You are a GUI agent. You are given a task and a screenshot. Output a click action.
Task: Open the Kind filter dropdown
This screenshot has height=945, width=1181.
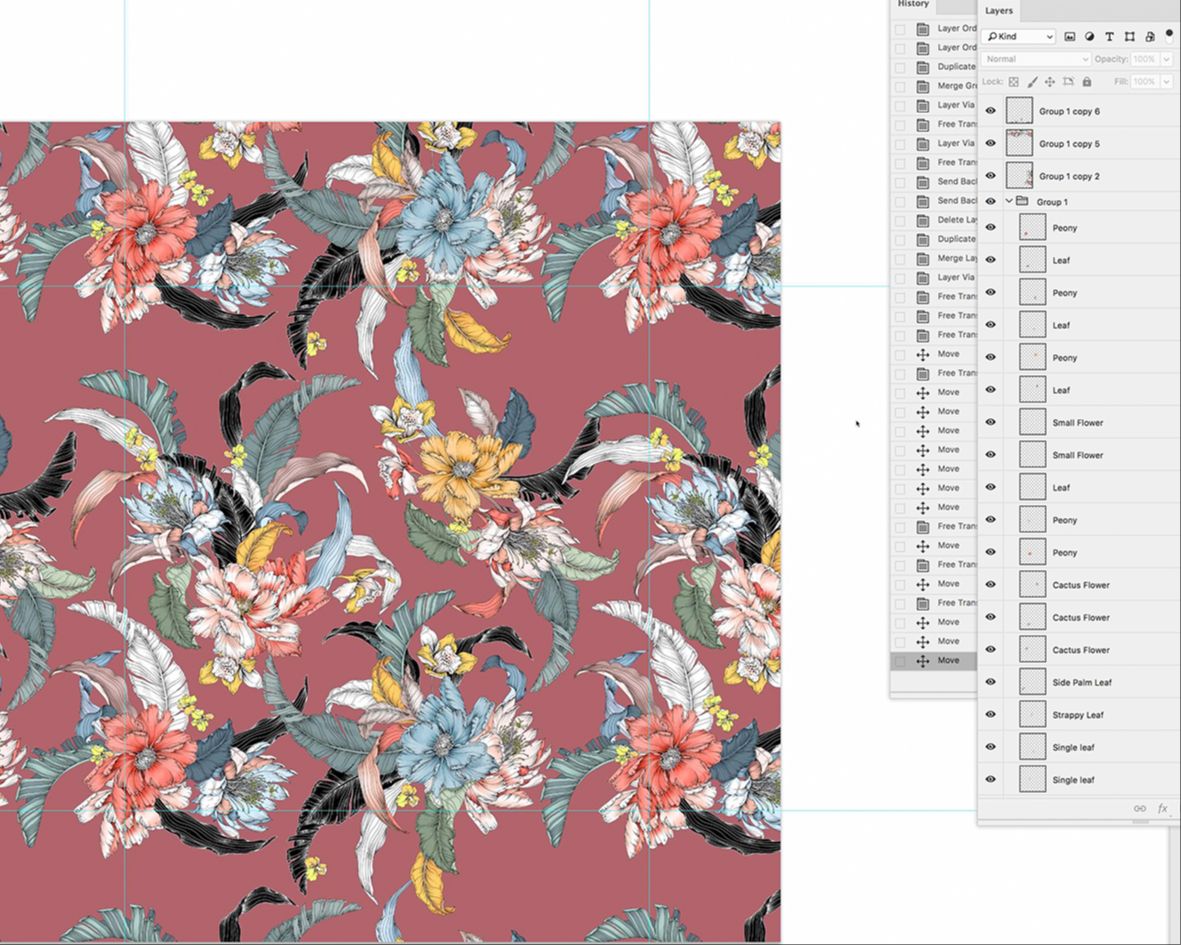pos(1020,36)
